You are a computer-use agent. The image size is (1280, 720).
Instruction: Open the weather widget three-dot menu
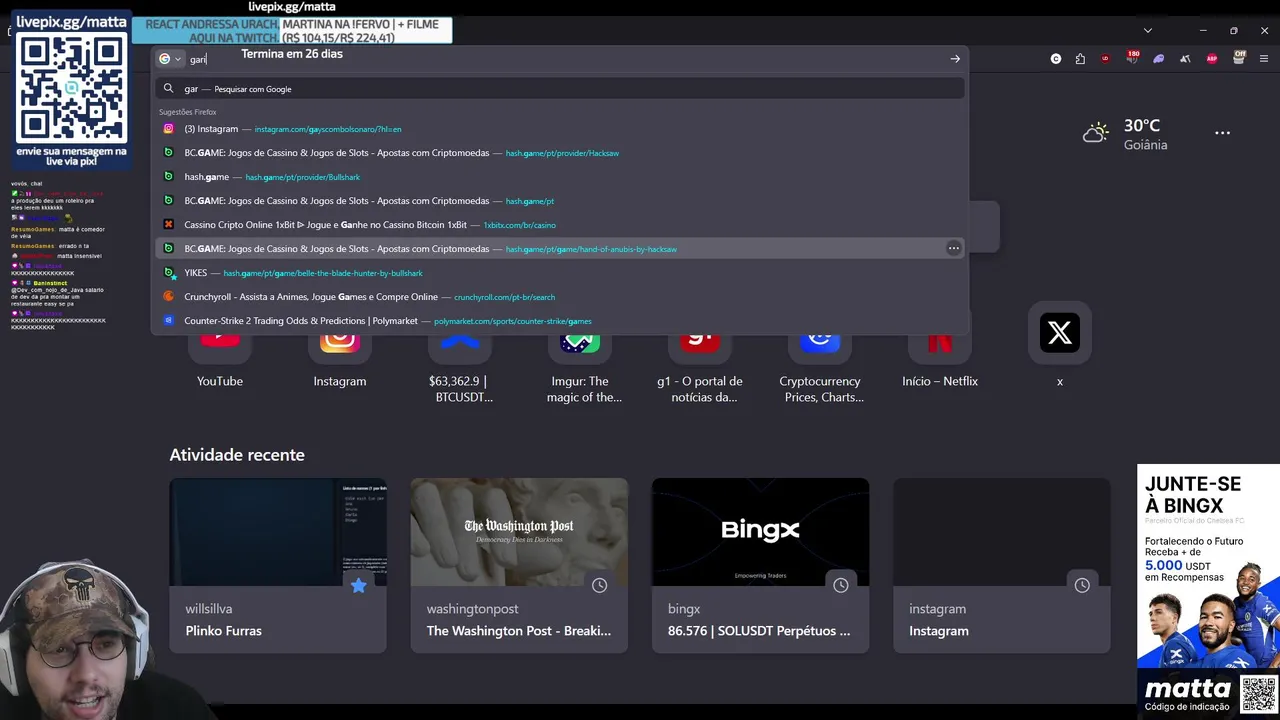click(1222, 132)
